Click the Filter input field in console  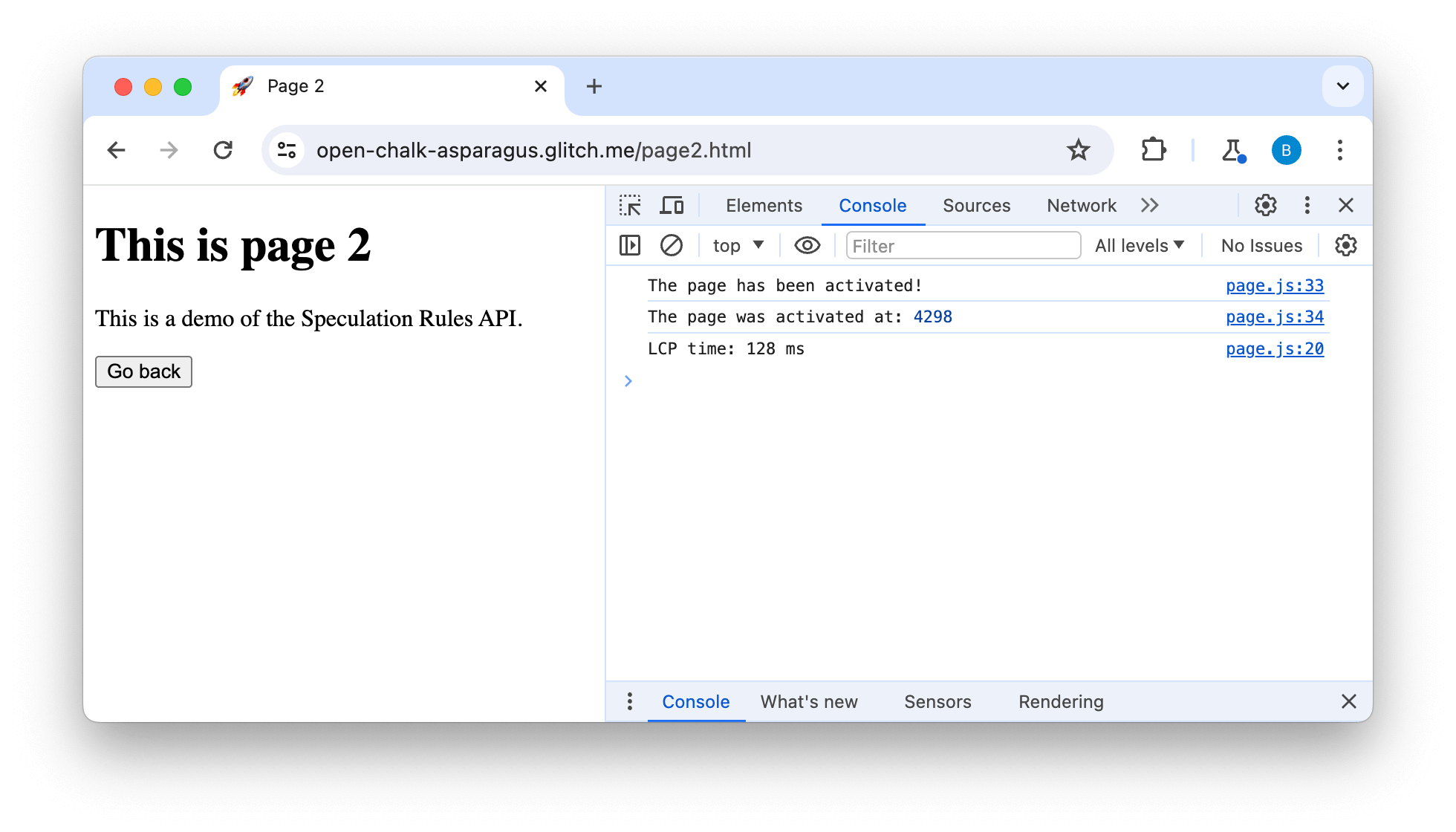click(x=960, y=244)
